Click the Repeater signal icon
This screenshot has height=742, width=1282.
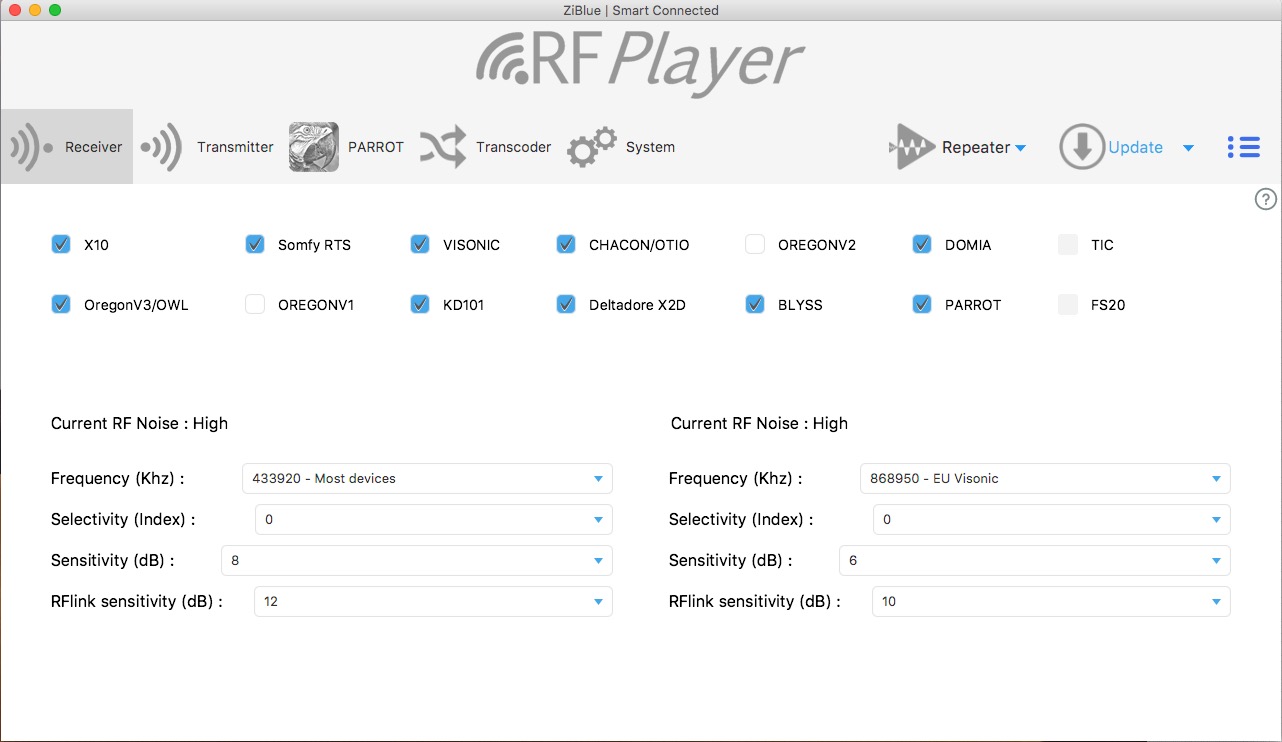click(911, 147)
